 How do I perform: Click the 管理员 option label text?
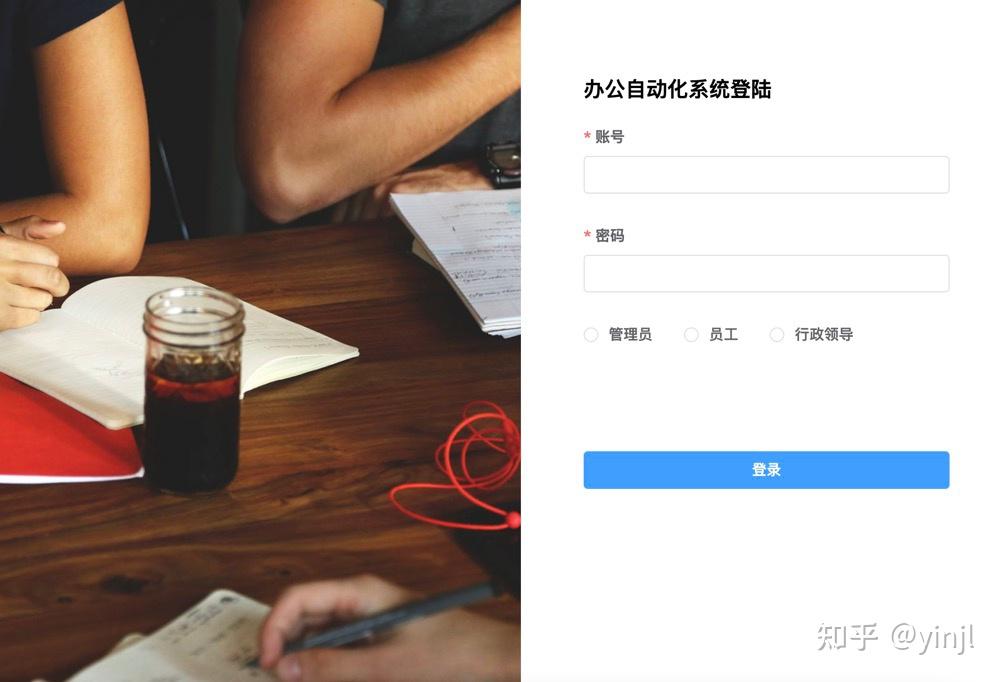pos(630,334)
